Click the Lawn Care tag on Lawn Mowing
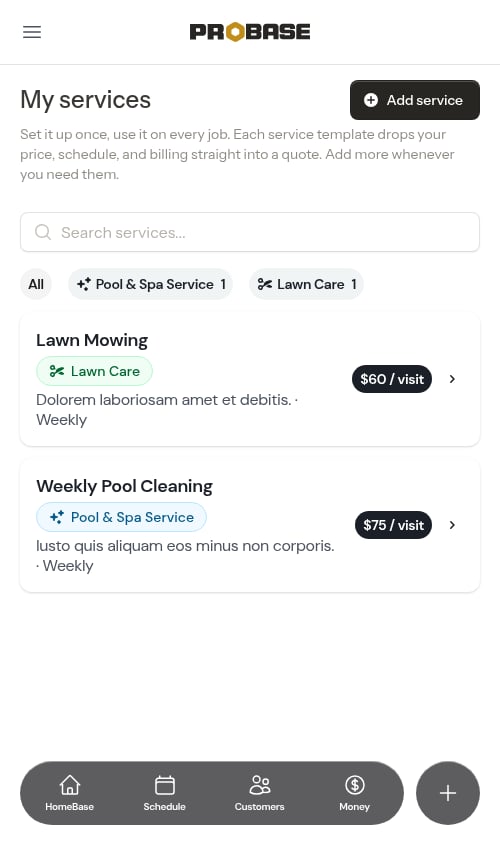Screen dimensions: 500x845 click(x=94, y=371)
